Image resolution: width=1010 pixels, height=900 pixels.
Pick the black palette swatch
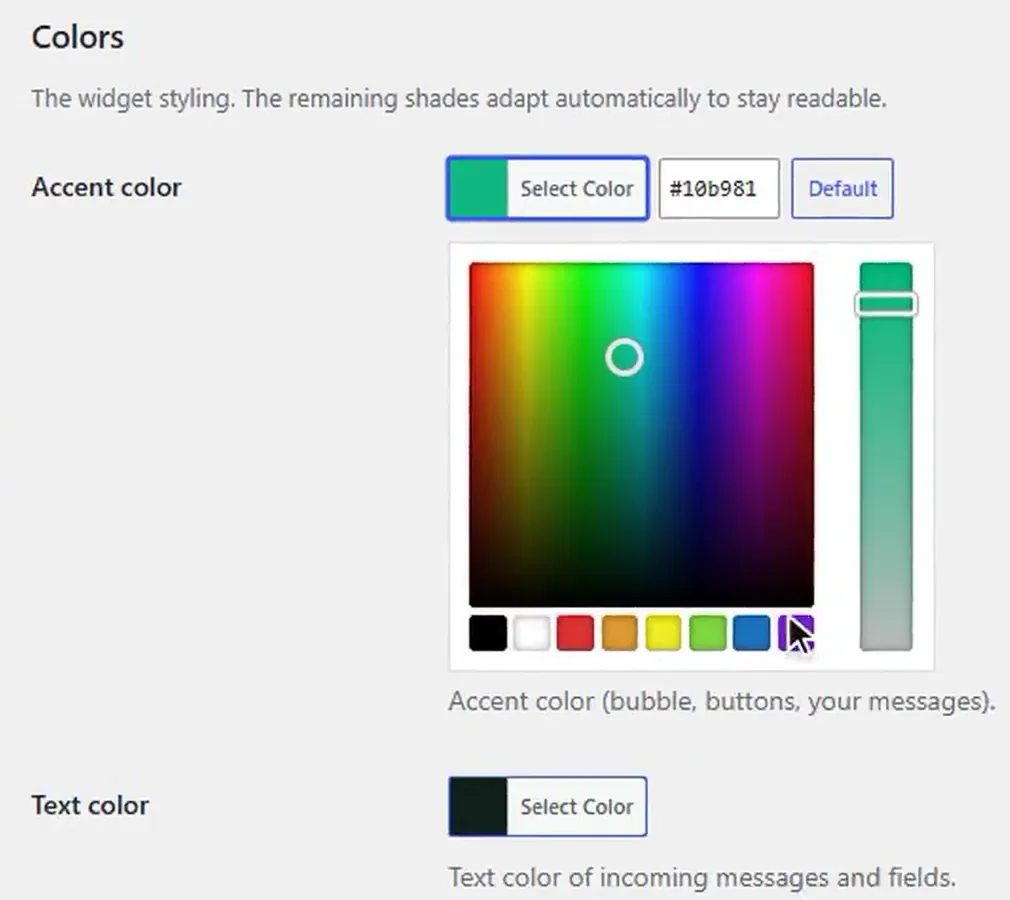[488, 633]
